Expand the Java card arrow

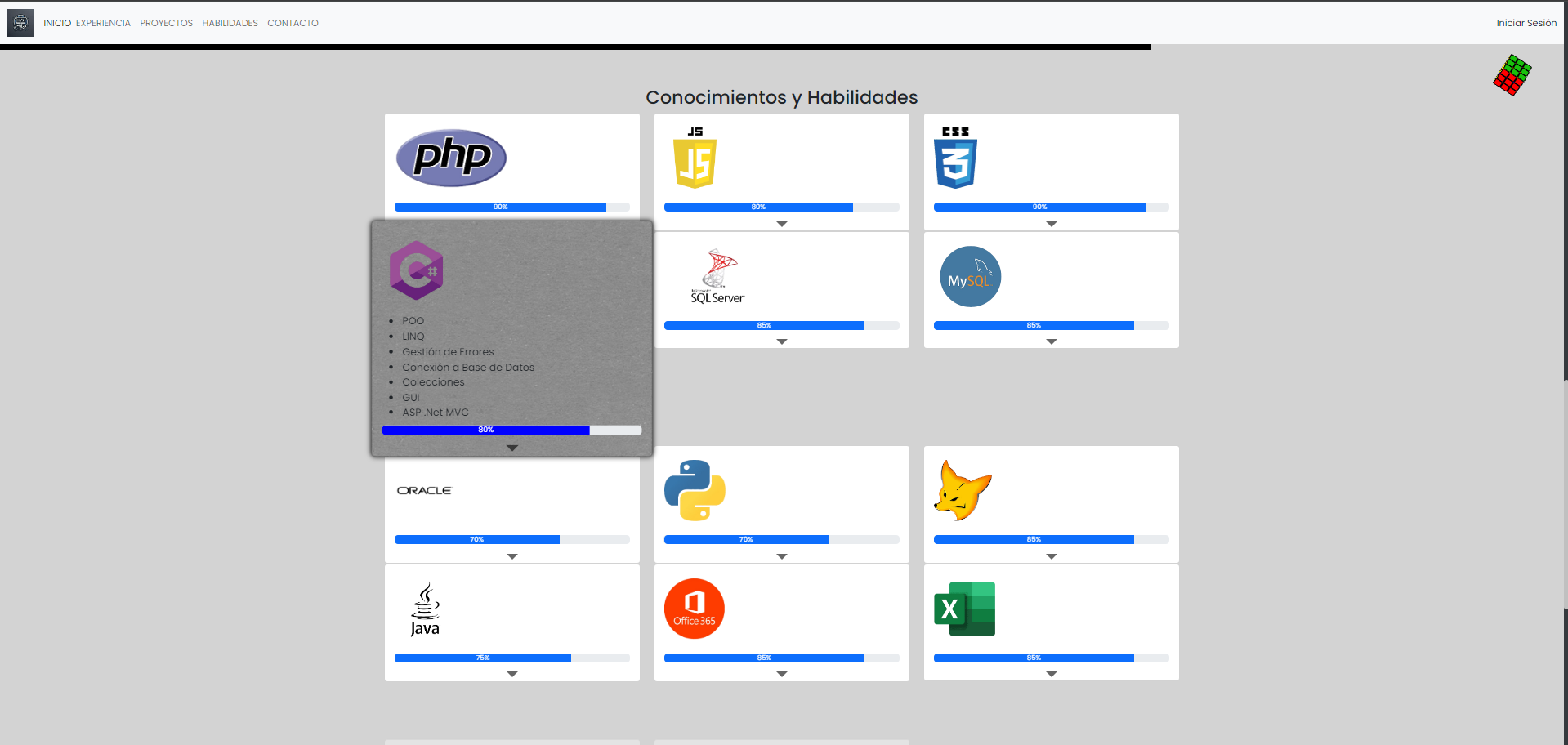coord(512,674)
